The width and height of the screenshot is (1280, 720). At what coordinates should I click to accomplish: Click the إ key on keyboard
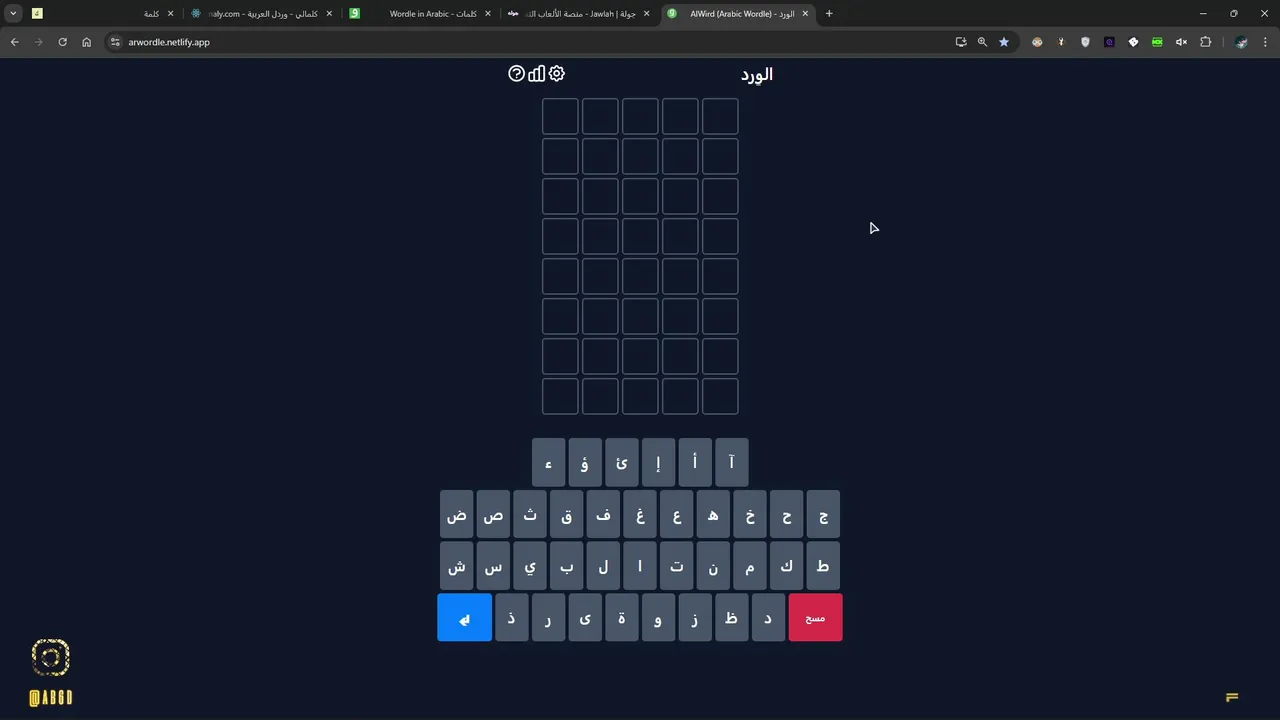[658, 463]
